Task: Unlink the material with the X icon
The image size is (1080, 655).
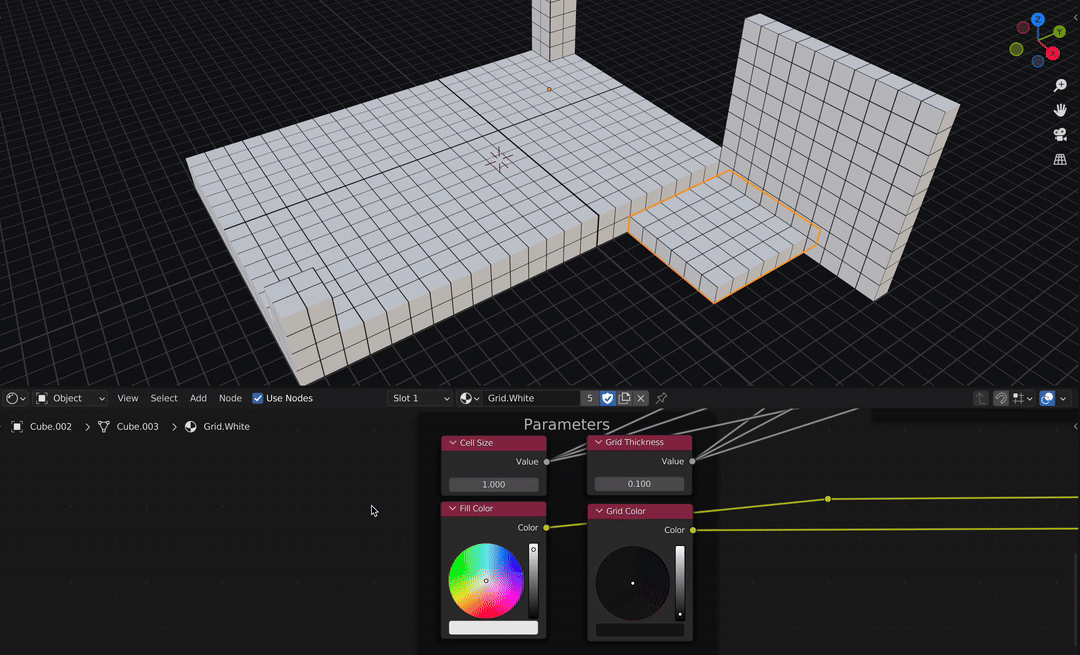Action: pyautogui.click(x=641, y=398)
